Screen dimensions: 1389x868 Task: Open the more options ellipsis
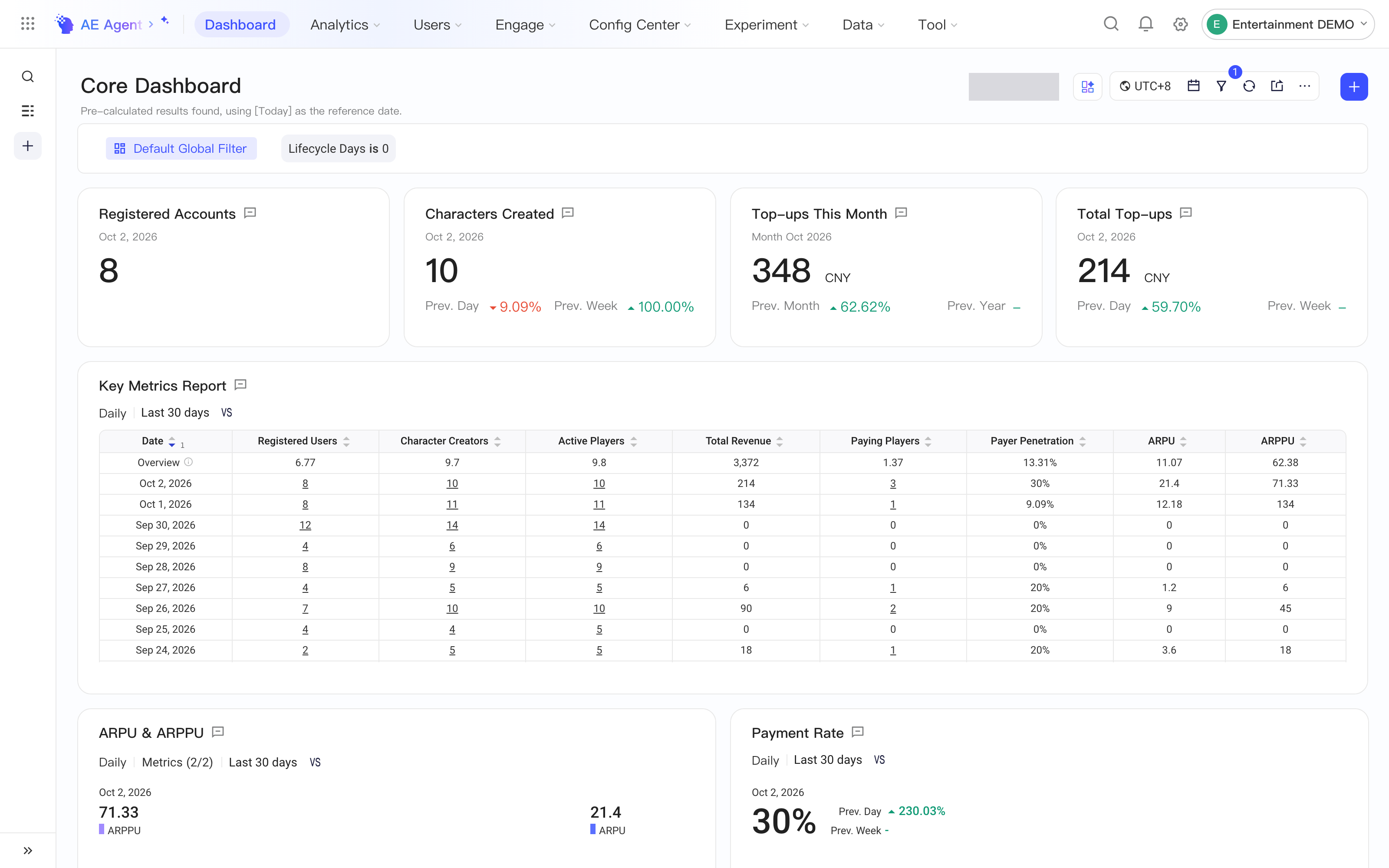click(x=1305, y=86)
